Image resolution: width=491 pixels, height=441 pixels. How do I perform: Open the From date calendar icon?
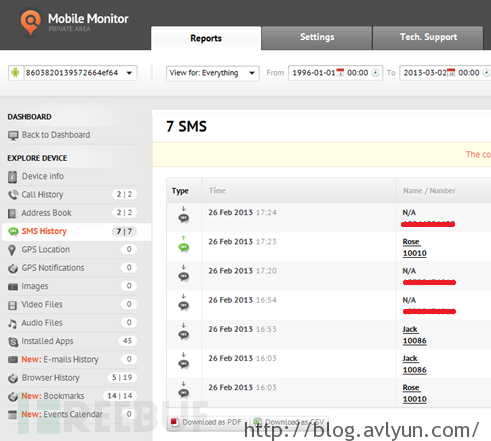pos(340,72)
